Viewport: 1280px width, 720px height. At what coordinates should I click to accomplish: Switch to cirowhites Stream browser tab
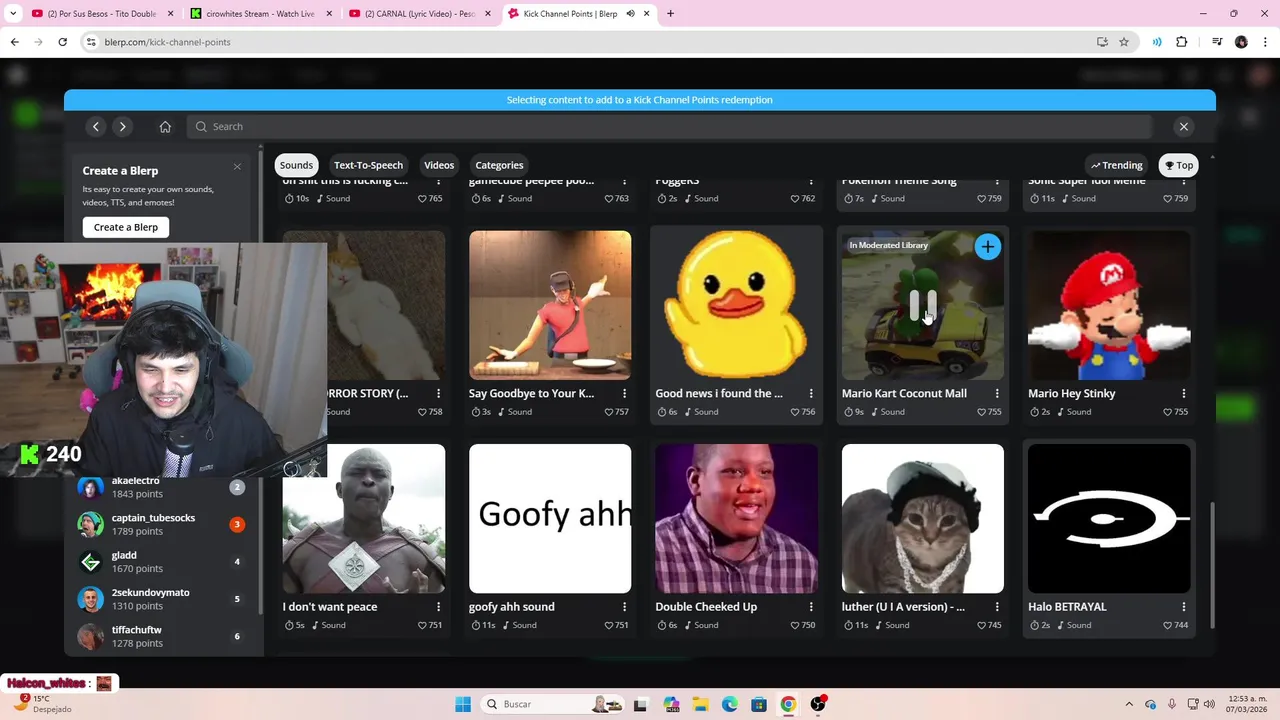pos(260,14)
